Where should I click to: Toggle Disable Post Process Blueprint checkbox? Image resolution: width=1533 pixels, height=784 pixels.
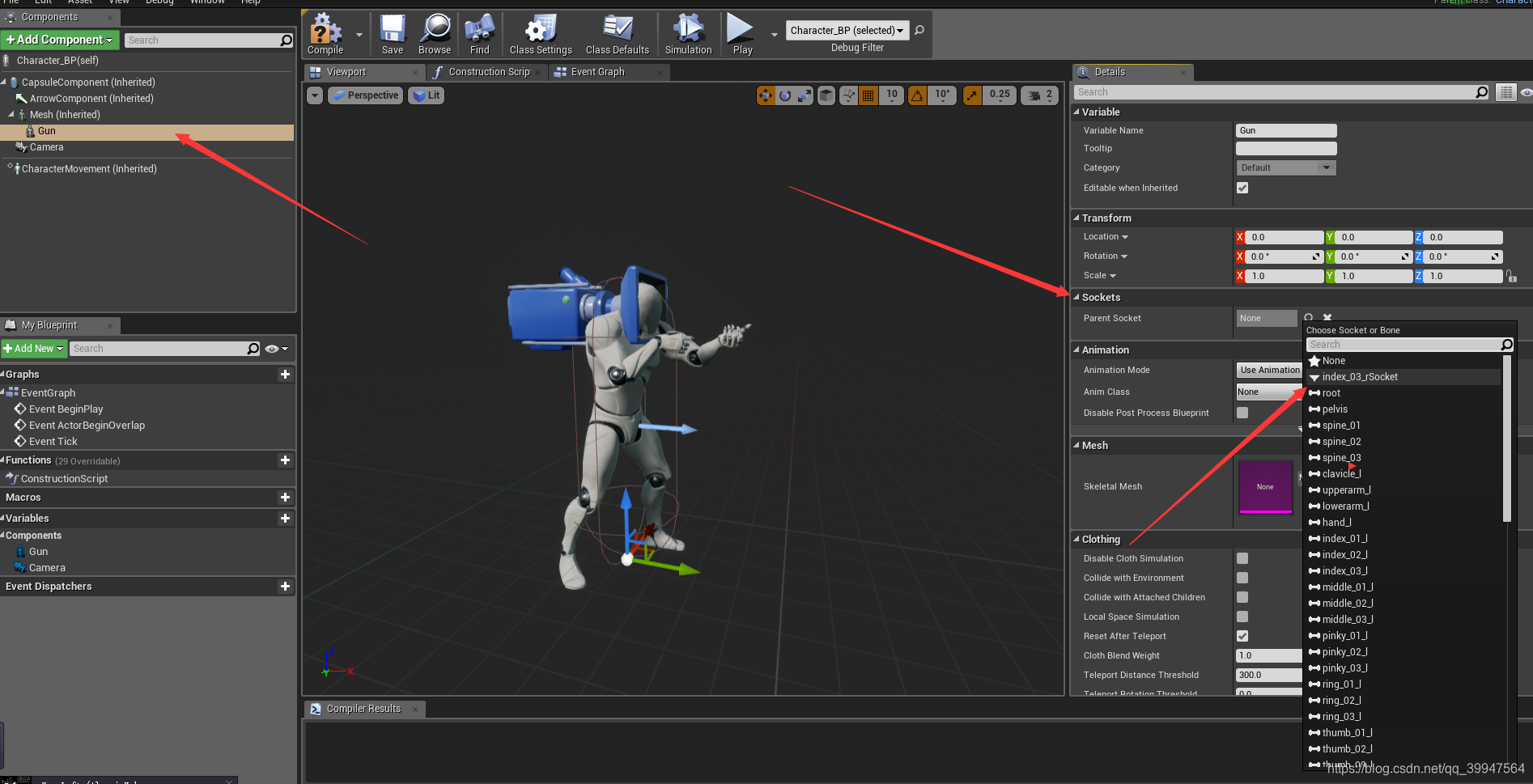tap(1242, 413)
